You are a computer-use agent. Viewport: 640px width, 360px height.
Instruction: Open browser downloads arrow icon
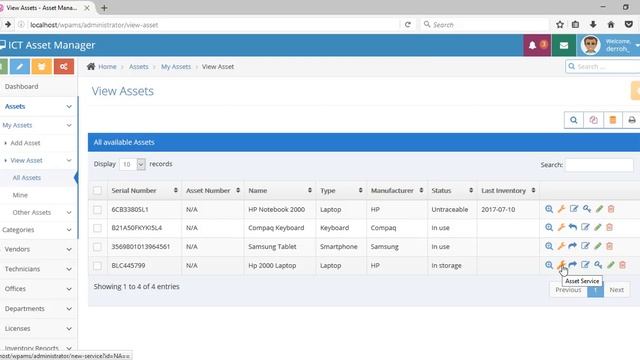593,24
